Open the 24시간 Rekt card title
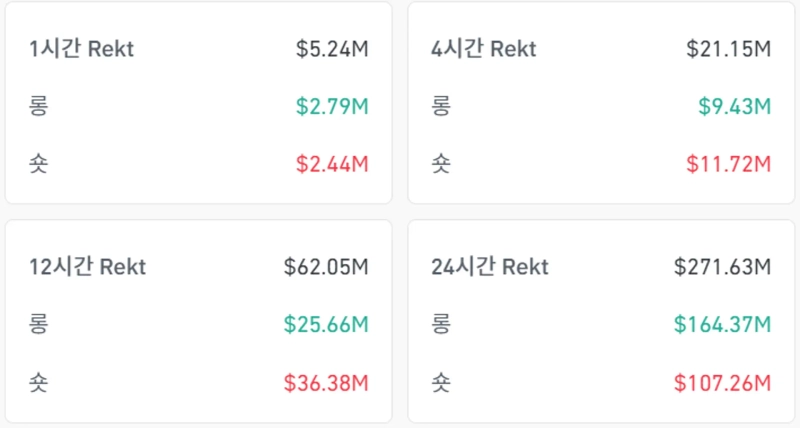This screenshot has height=428, width=800. (490, 267)
